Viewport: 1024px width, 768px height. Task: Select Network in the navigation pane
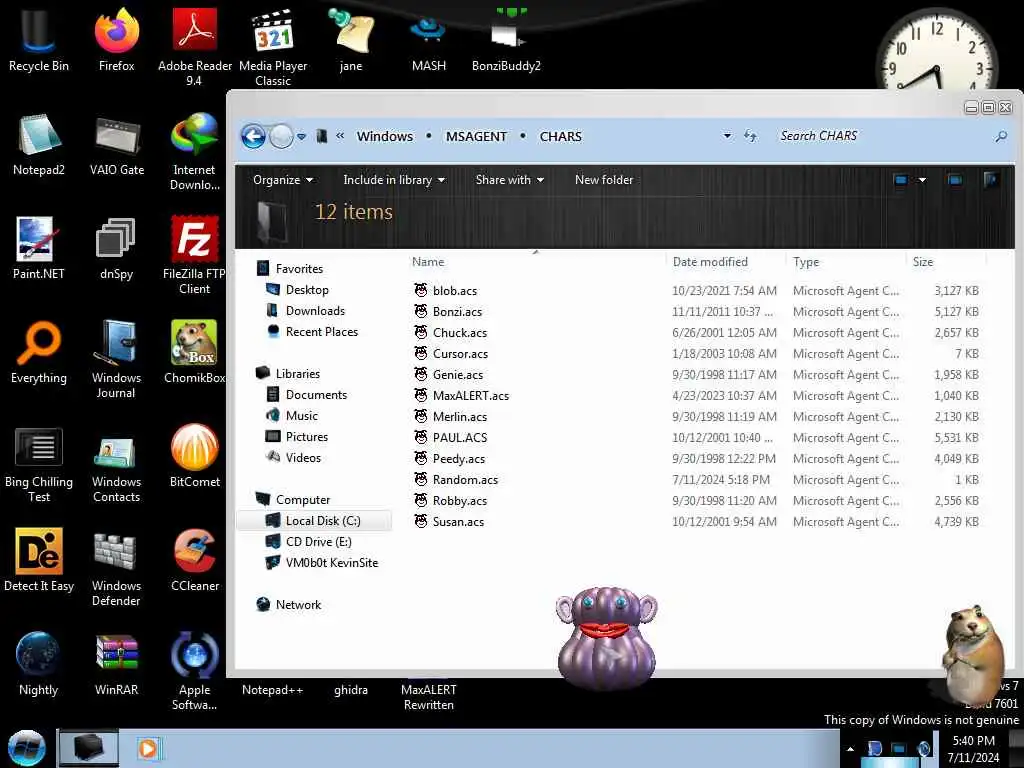pyautogui.click(x=298, y=605)
